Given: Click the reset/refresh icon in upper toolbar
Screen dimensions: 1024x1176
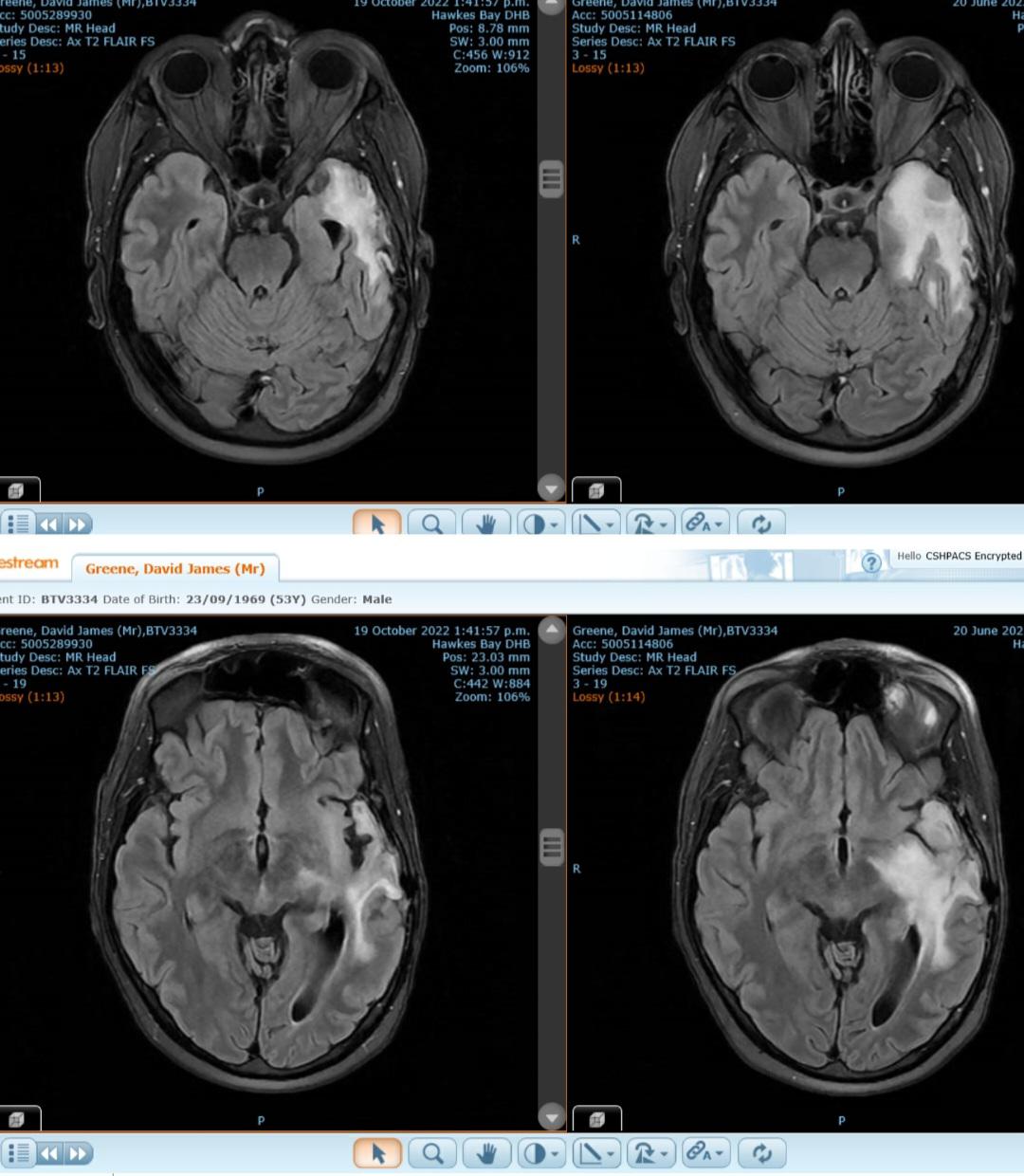Looking at the screenshot, I should [x=760, y=524].
